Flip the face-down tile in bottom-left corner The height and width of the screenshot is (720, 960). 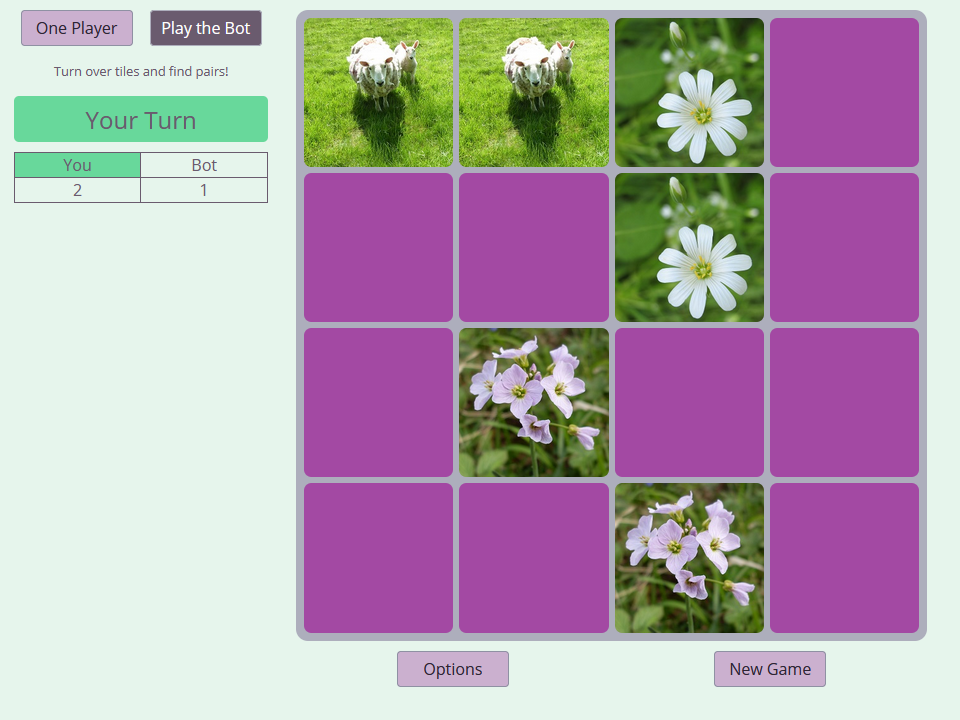click(379, 558)
